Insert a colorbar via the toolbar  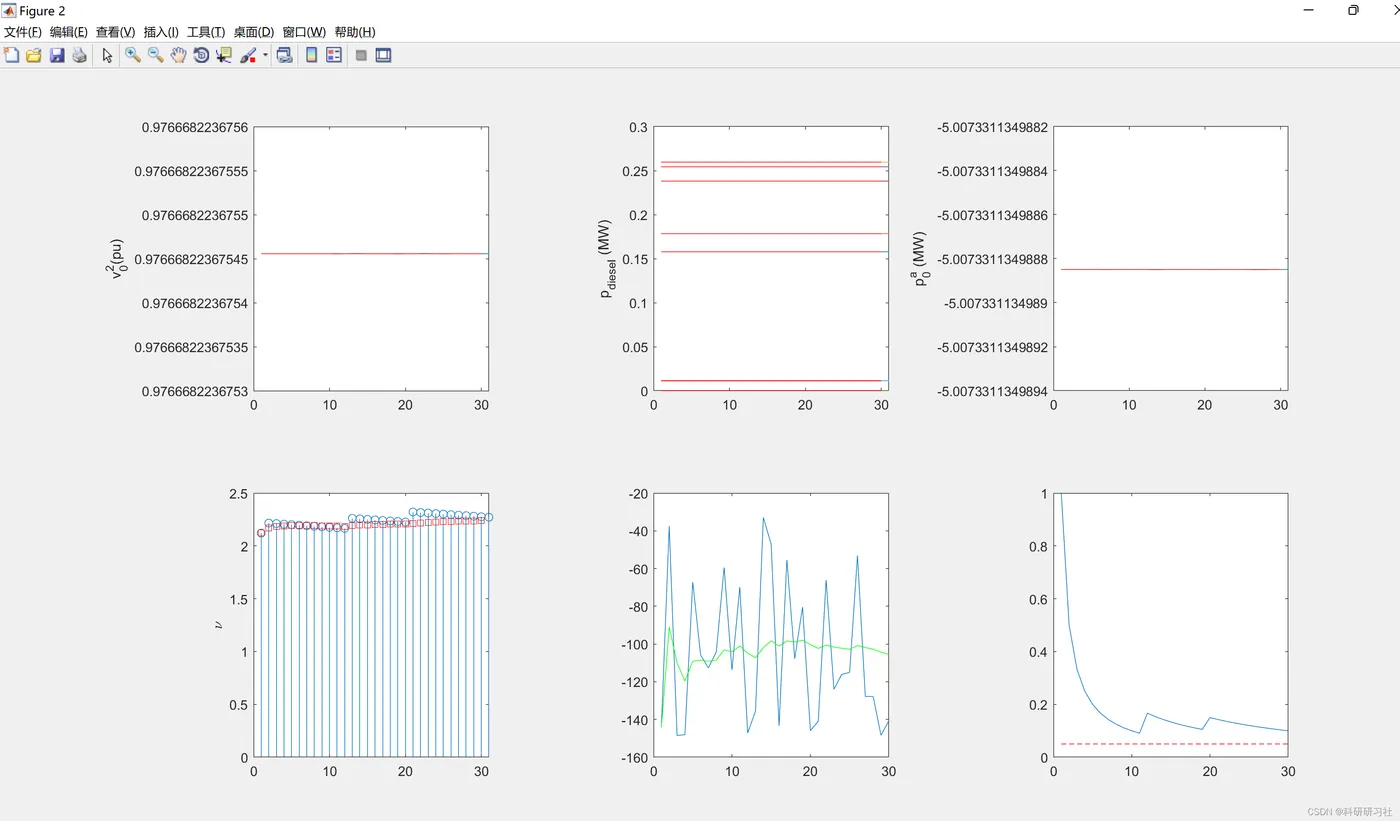(x=312, y=56)
